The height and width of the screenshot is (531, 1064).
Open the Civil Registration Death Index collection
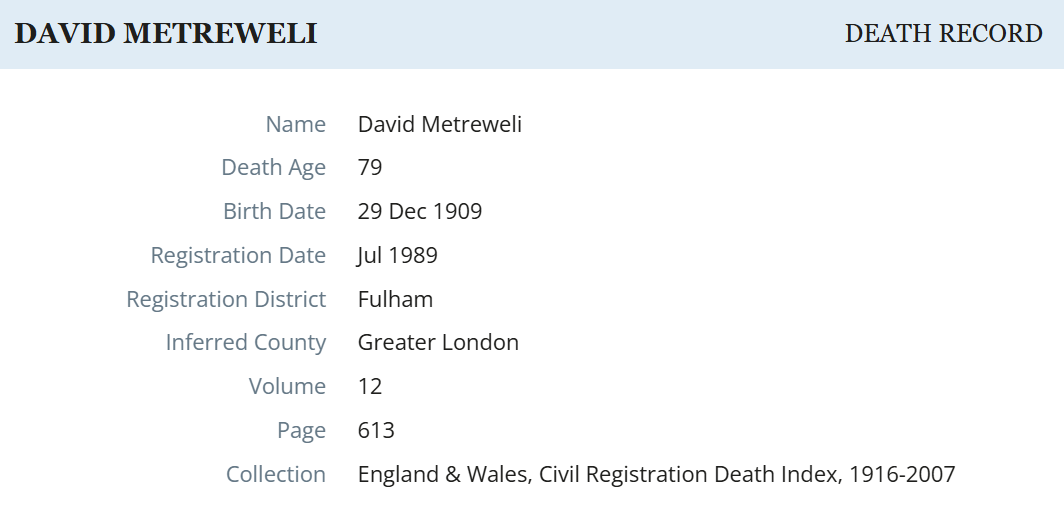tap(656, 474)
